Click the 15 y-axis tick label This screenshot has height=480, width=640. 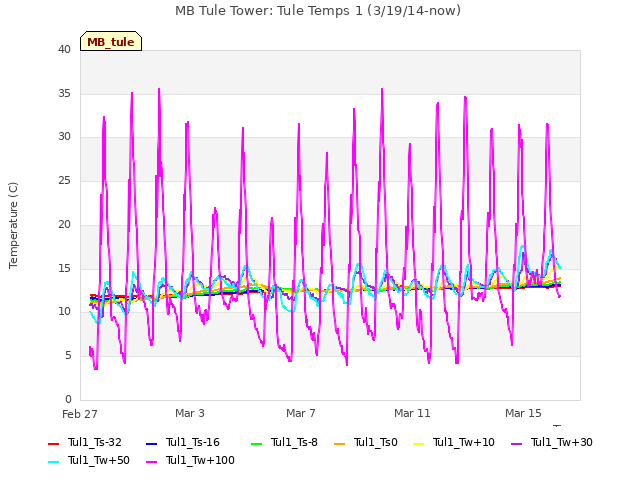tap(64, 268)
